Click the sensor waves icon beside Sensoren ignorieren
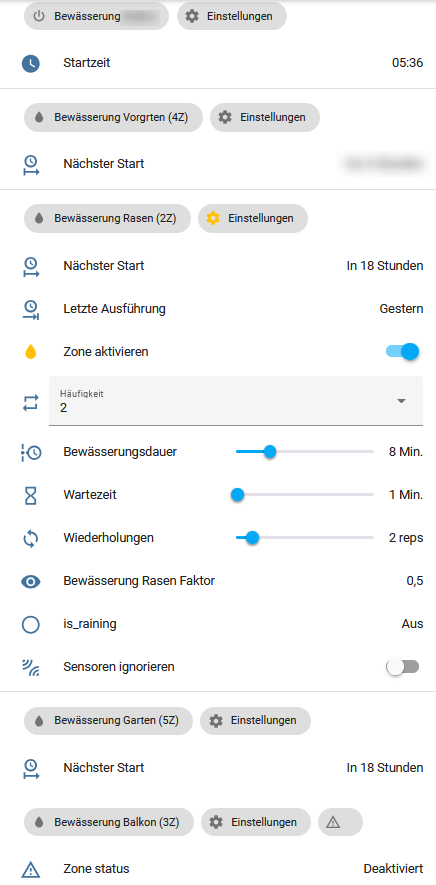Viewport: 436px width, 885px height. click(x=30, y=667)
